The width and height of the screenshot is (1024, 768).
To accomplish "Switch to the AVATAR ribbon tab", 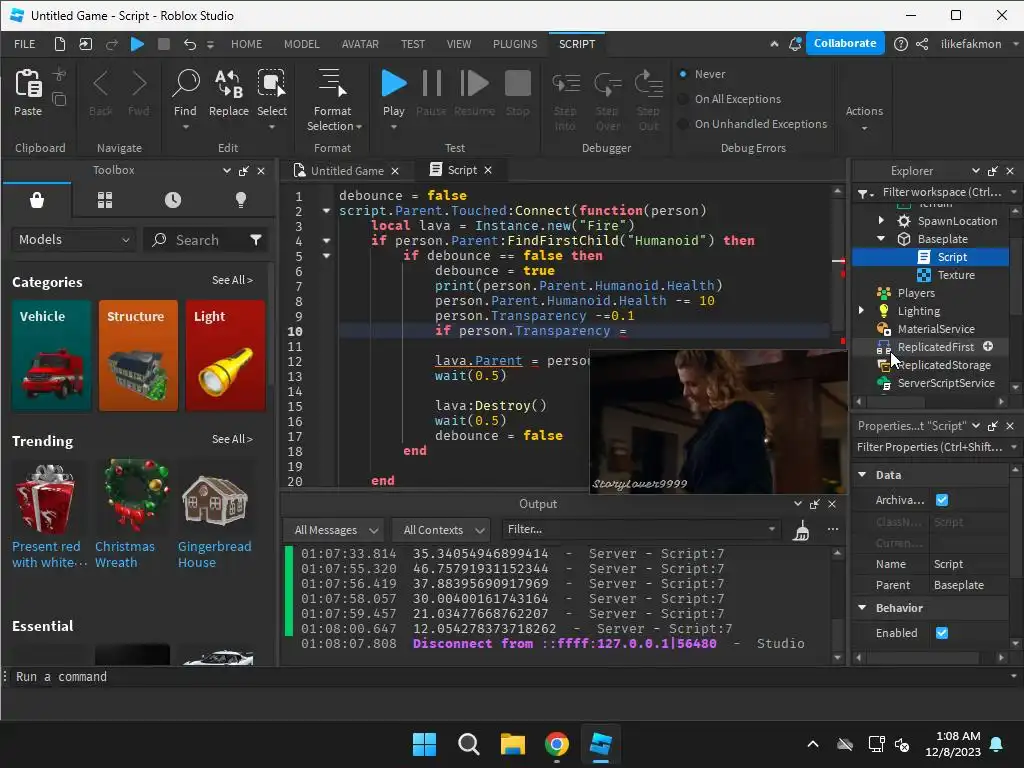I will (360, 44).
